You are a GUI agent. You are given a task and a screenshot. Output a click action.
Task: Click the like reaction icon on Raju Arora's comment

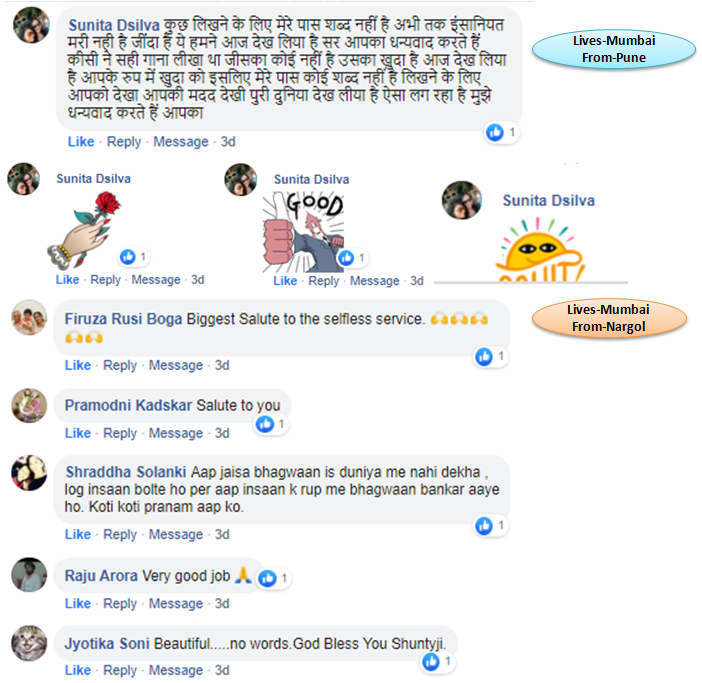coord(267,578)
